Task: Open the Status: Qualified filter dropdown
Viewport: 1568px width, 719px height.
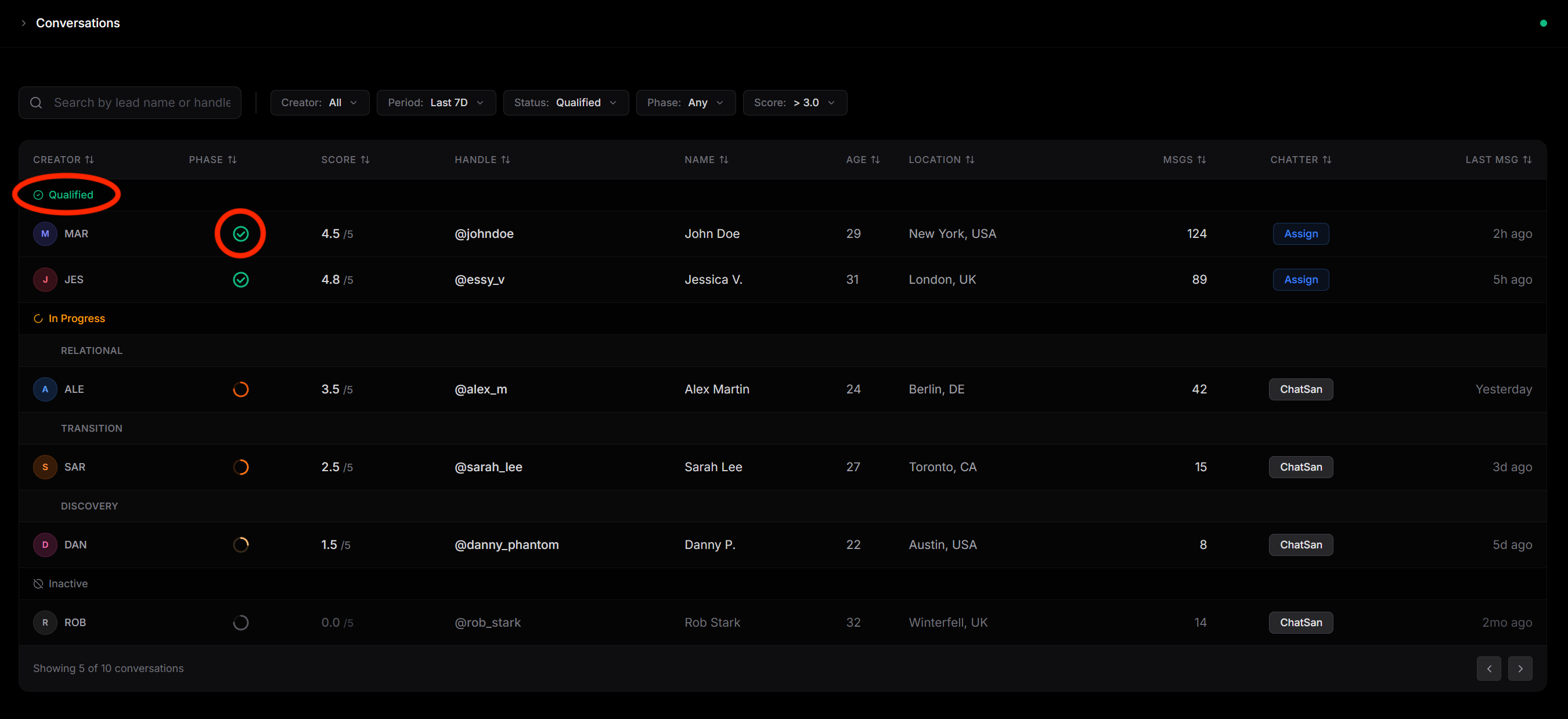Action: (565, 103)
